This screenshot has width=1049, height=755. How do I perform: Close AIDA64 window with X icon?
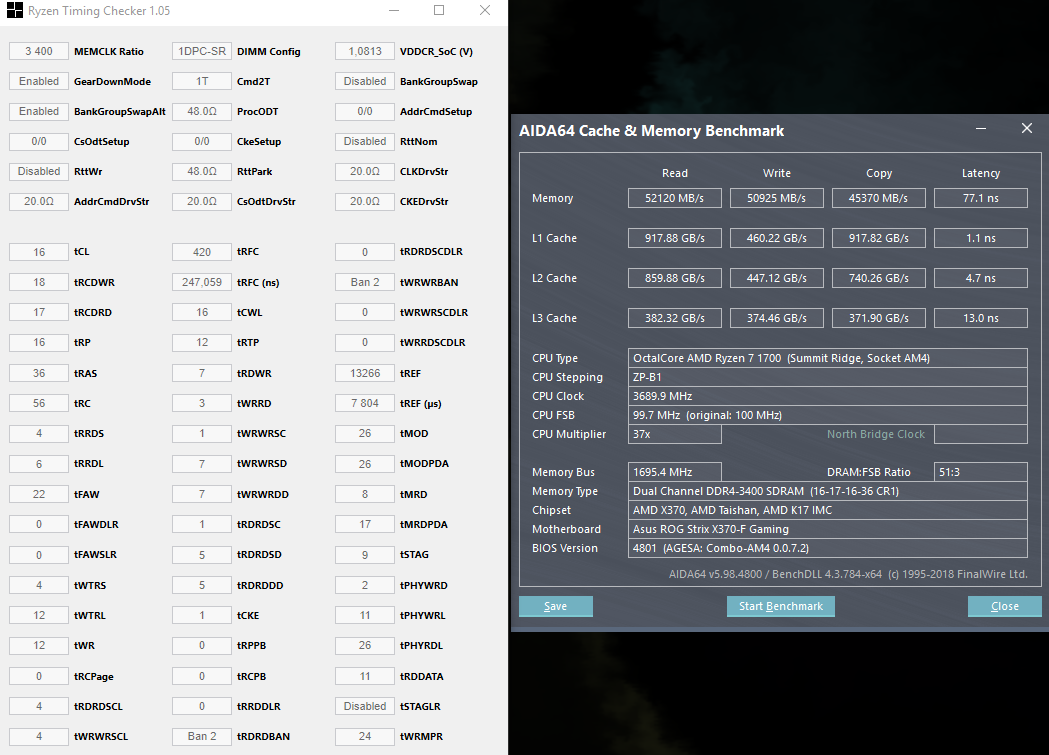1027,128
